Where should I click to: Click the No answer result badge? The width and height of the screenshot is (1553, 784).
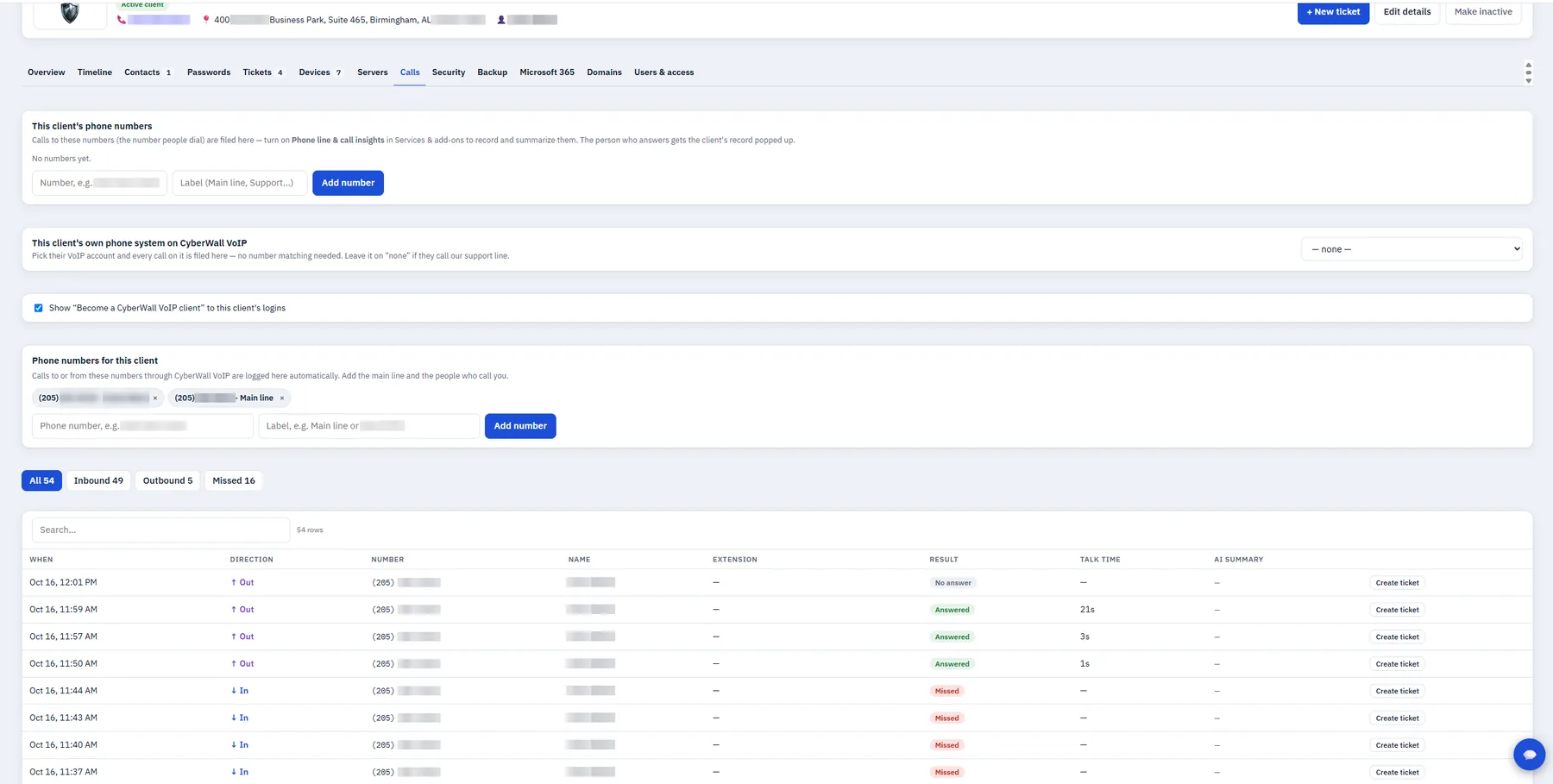coord(953,583)
